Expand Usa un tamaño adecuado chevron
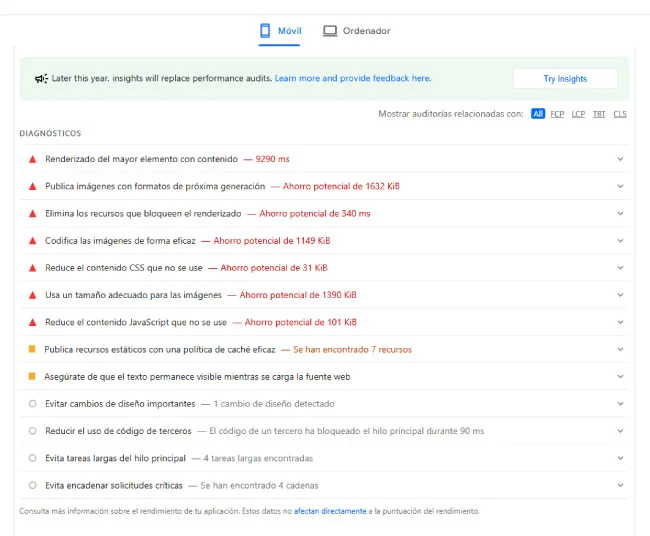Image resolution: width=650 pixels, height=536 pixels. click(x=620, y=295)
